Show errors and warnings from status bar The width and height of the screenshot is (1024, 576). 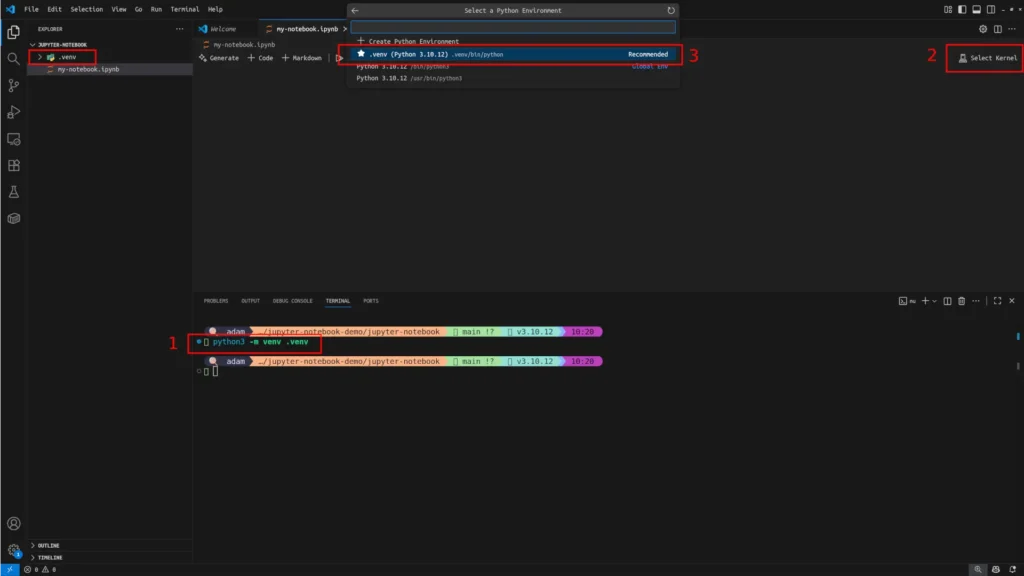(x=40, y=569)
